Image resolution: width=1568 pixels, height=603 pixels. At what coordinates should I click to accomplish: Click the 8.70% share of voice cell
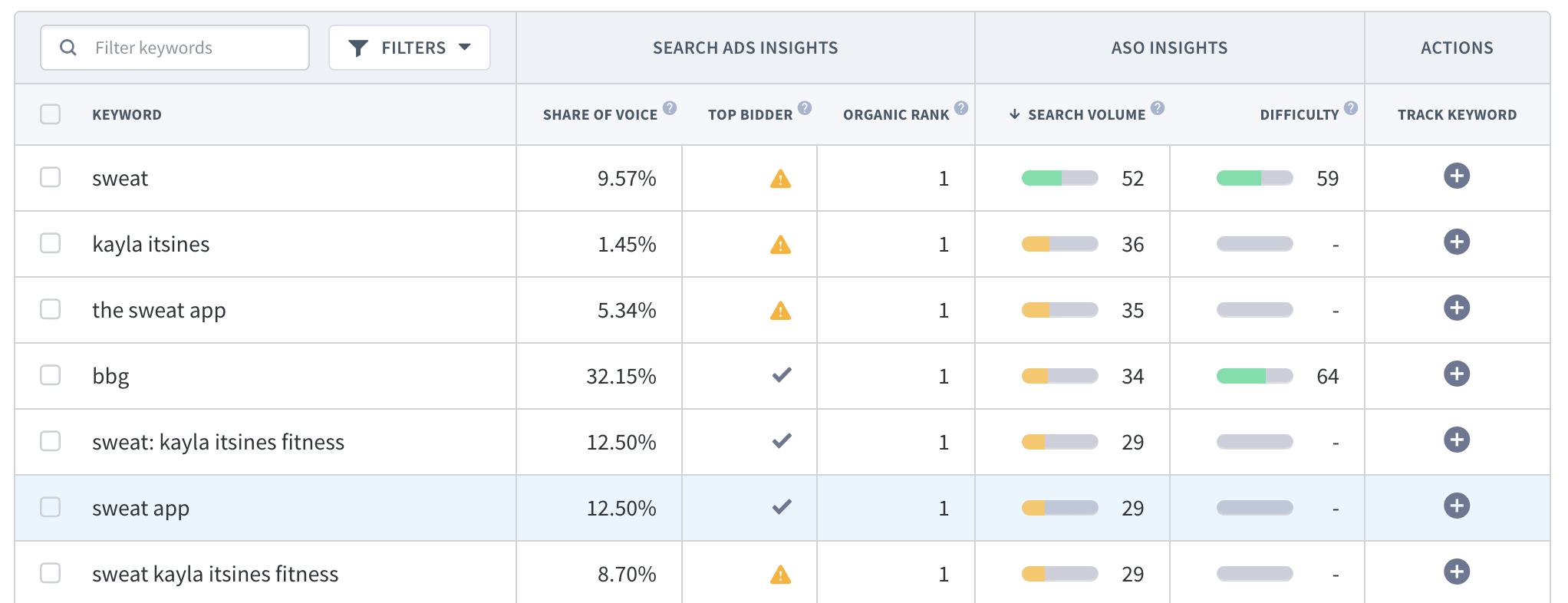627,575
